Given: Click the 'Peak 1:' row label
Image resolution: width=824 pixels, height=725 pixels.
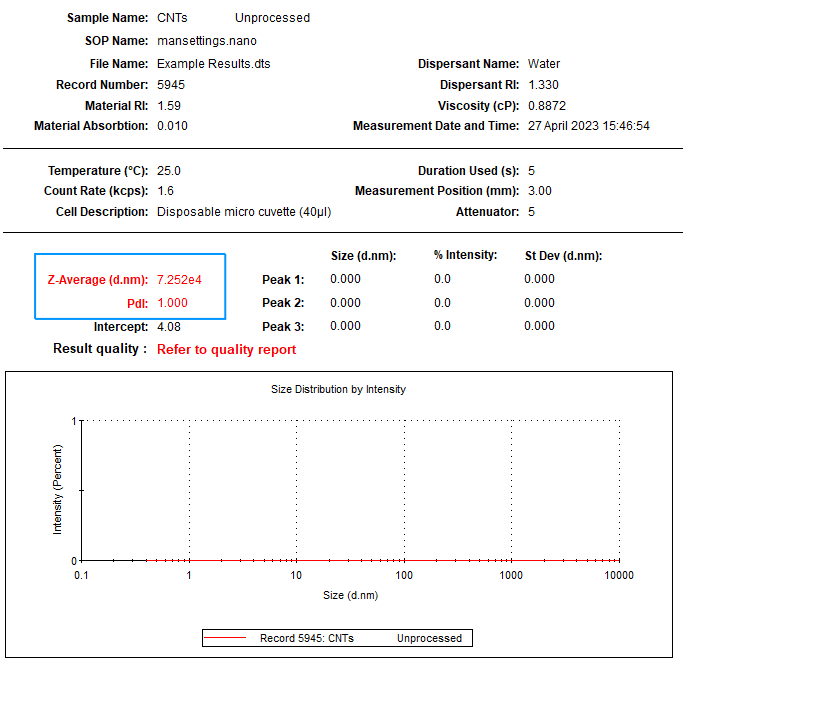Looking at the screenshot, I should pos(283,280).
